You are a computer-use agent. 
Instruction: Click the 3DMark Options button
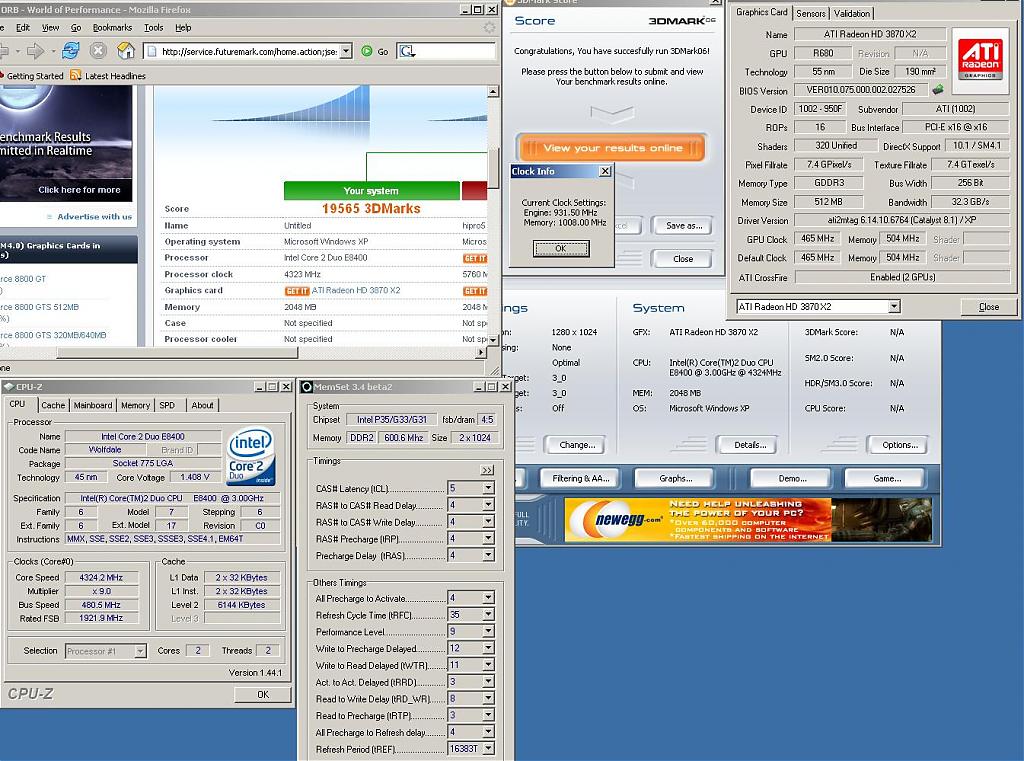coord(899,445)
